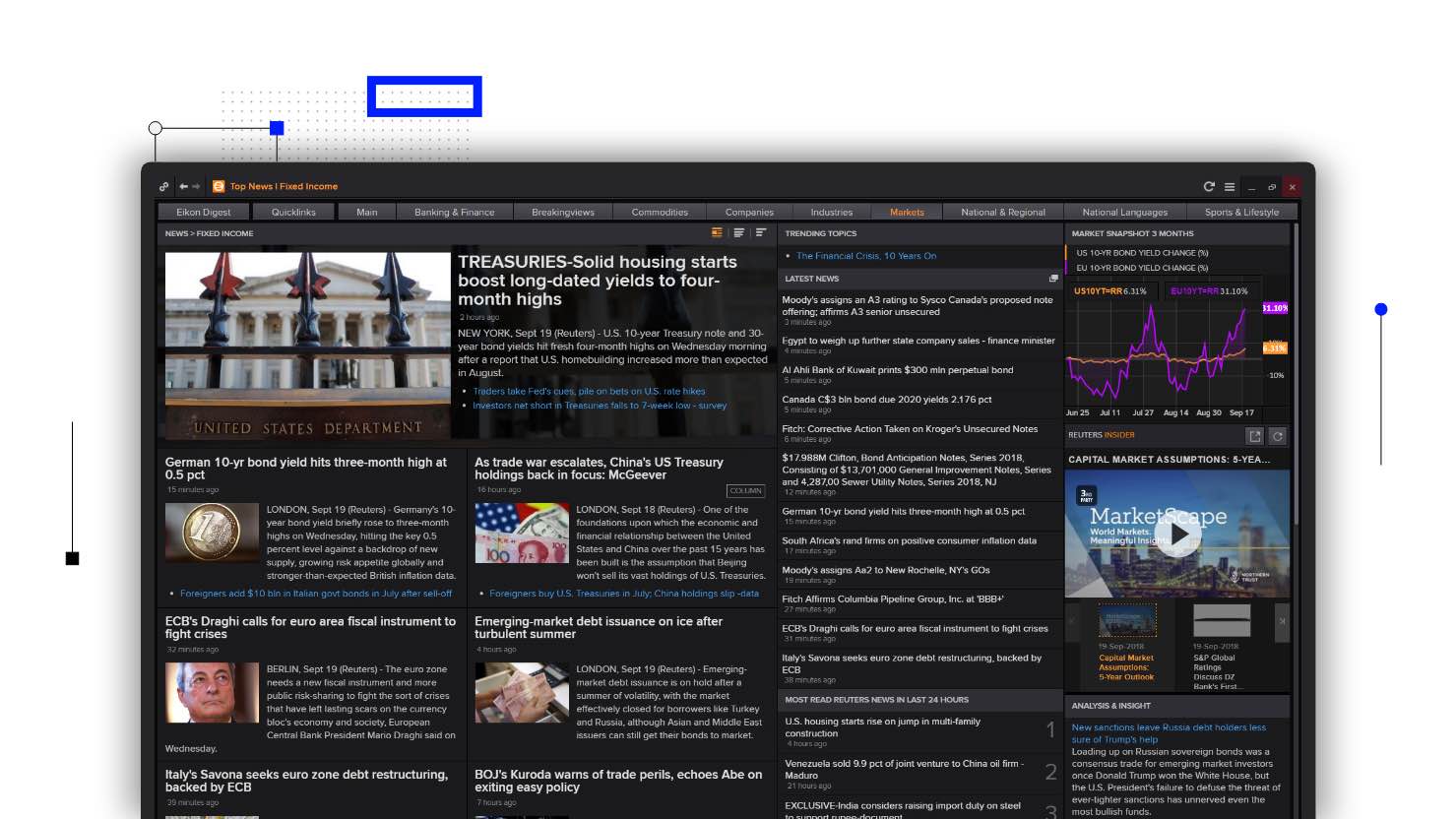1456x819 pixels.
Task: Pop out the Latest News panel
Action: coord(1053,279)
